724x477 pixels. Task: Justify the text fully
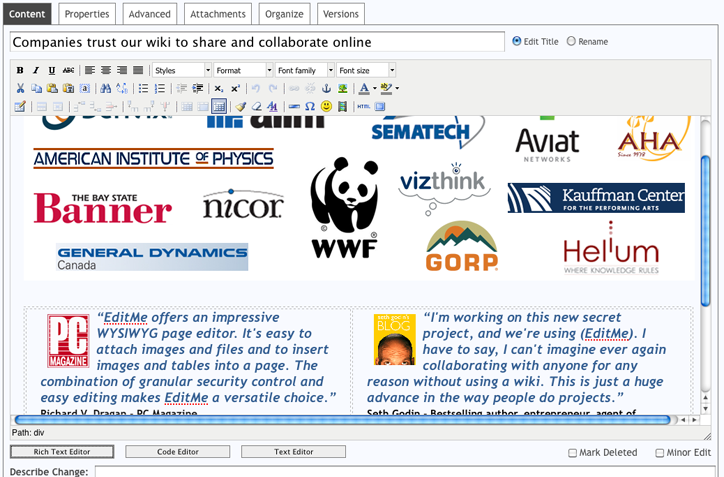[x=138, y=70]
